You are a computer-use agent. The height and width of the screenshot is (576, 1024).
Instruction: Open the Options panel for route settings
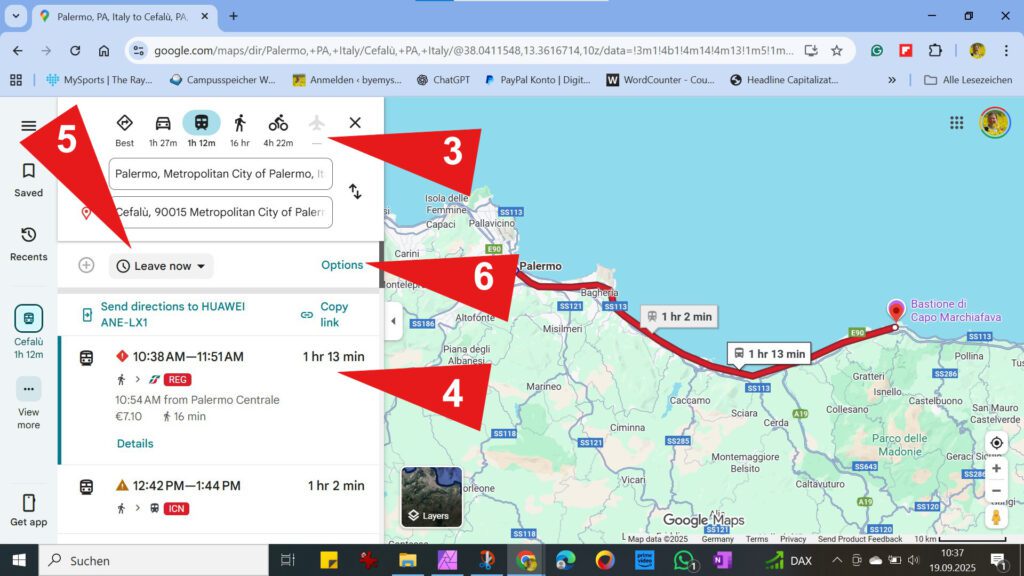[x=342, y=264]
